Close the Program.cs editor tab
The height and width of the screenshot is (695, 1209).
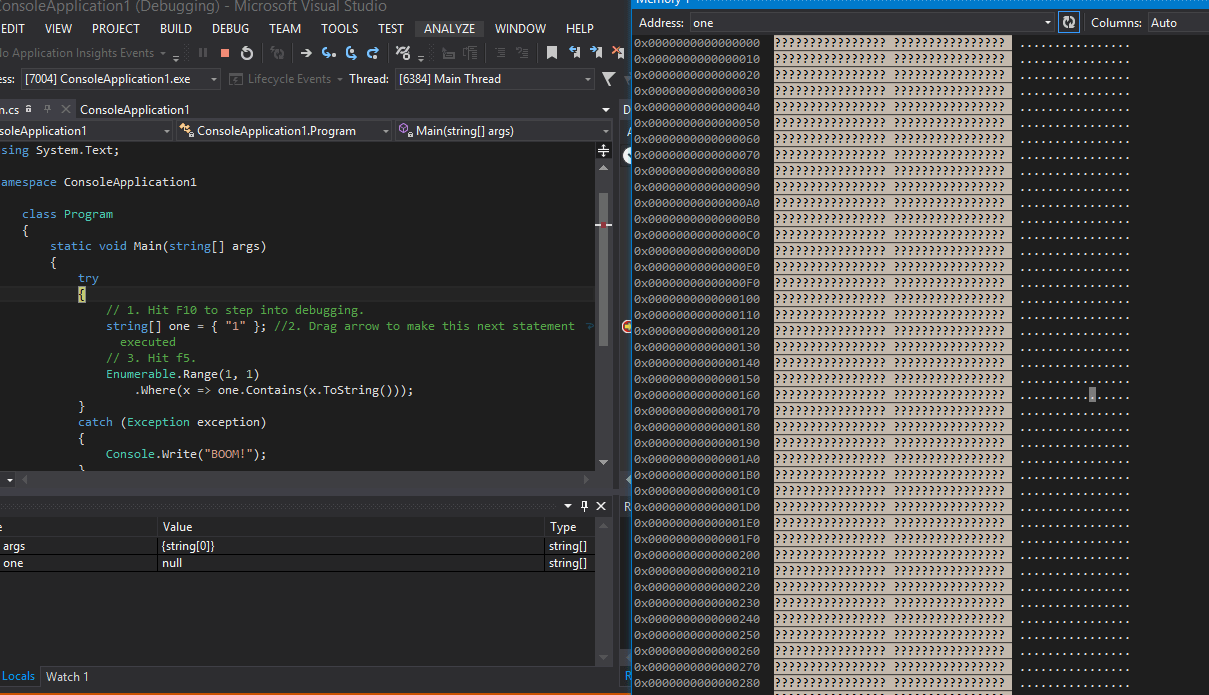pos(65,109)
